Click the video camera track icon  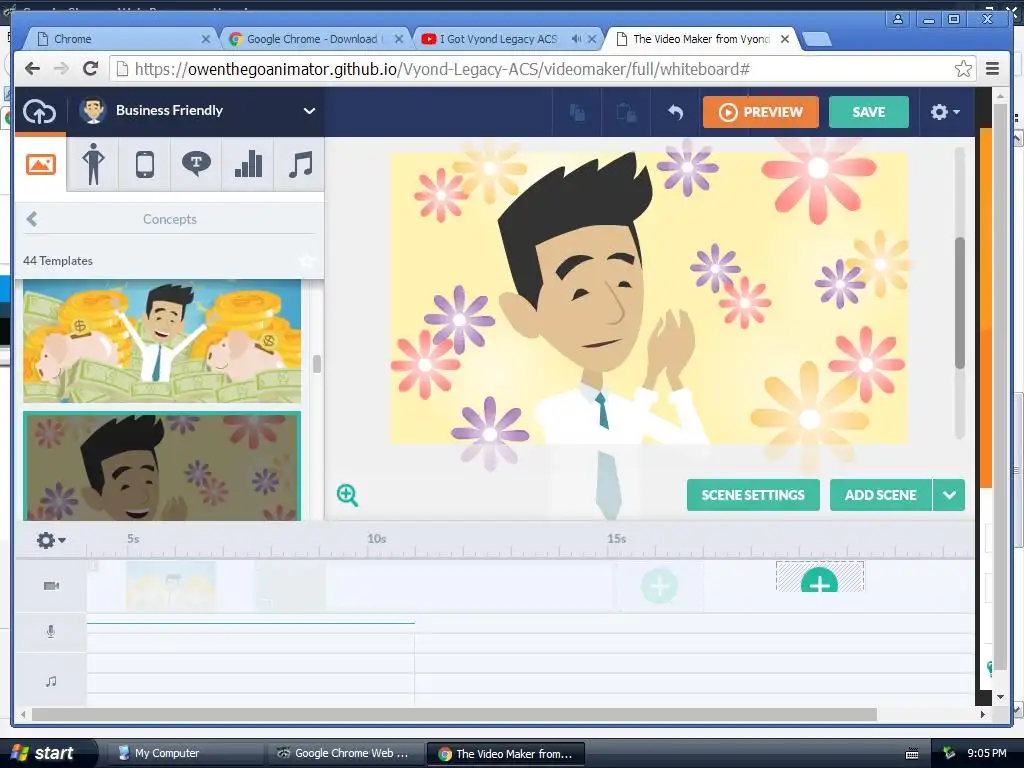[x=51, y=586]
